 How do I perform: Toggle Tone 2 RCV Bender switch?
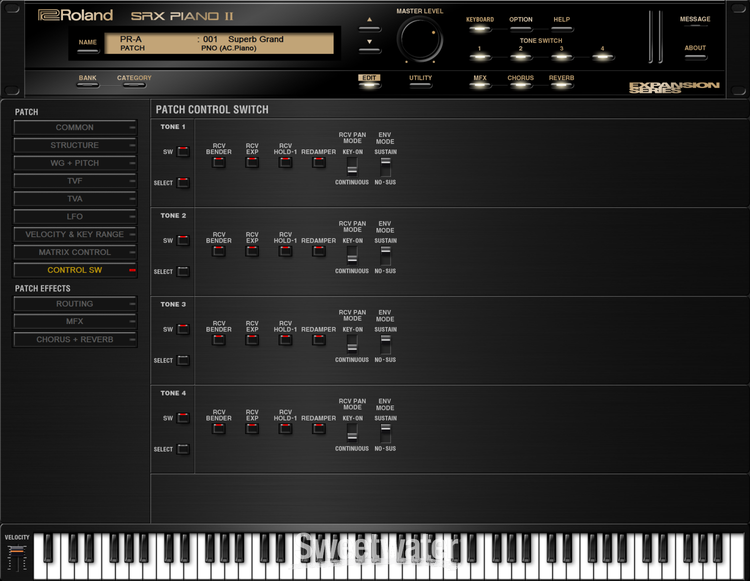pos(218,251)
